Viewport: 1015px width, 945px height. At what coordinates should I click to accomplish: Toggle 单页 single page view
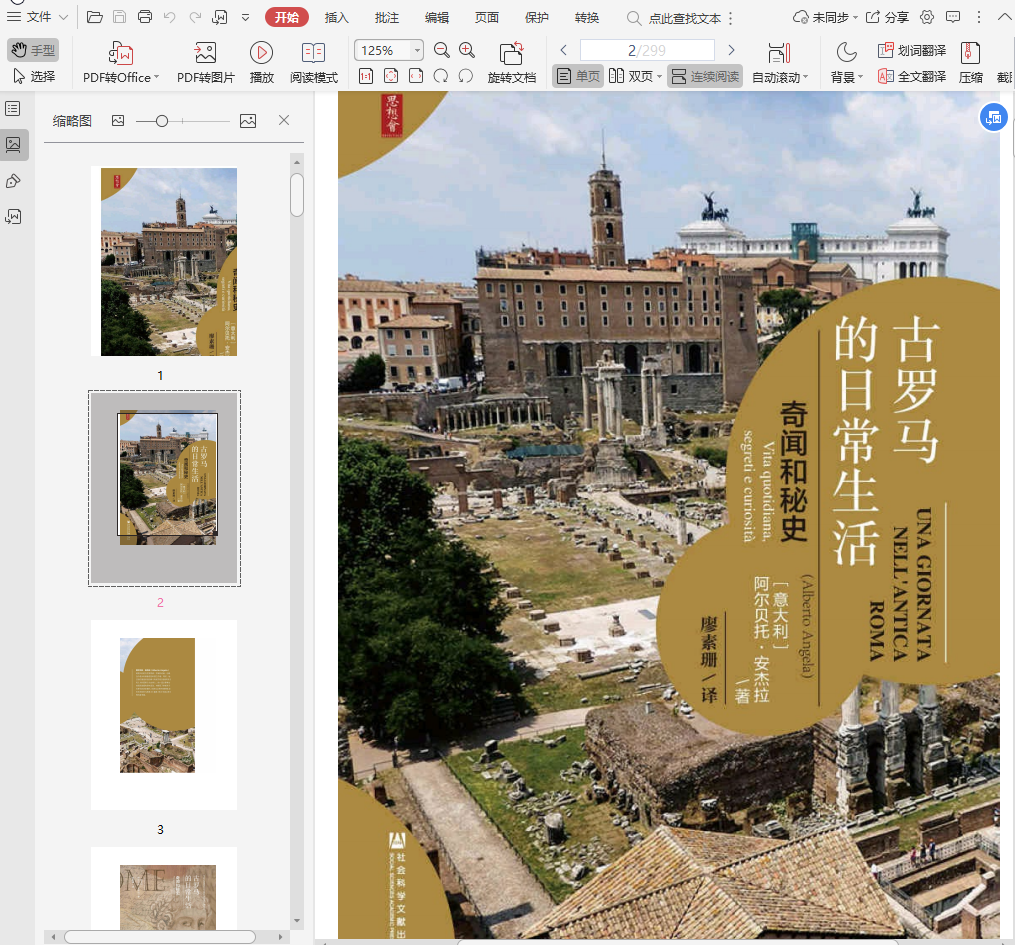point(578,76)
